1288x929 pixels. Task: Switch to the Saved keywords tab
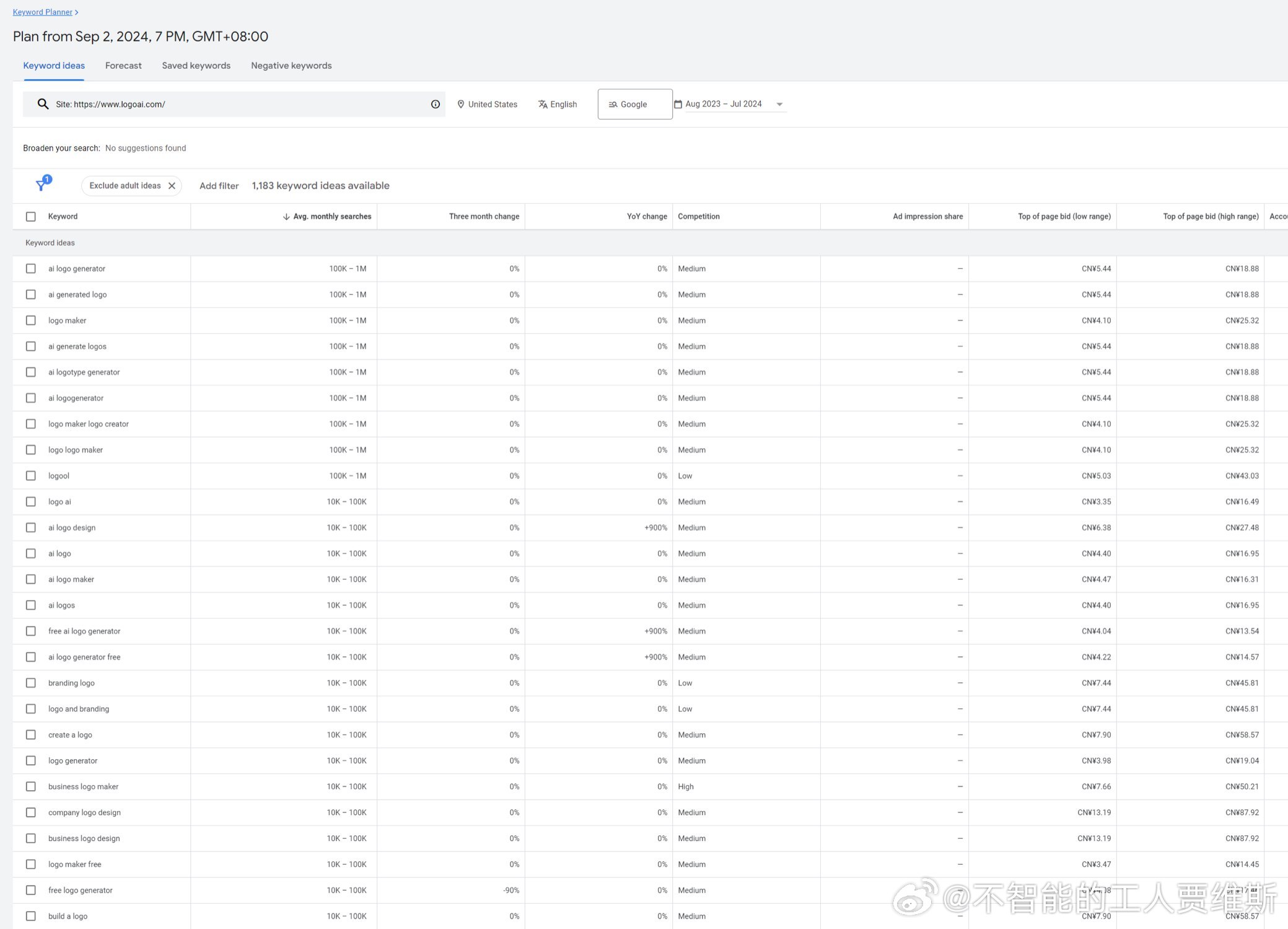(196, 65)
